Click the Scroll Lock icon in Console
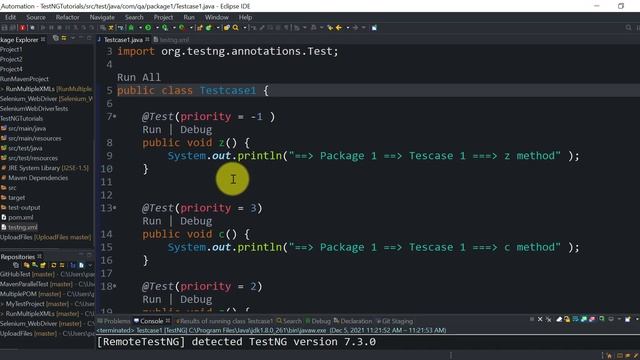The image size is (640, 360). (x=567, y=319)
